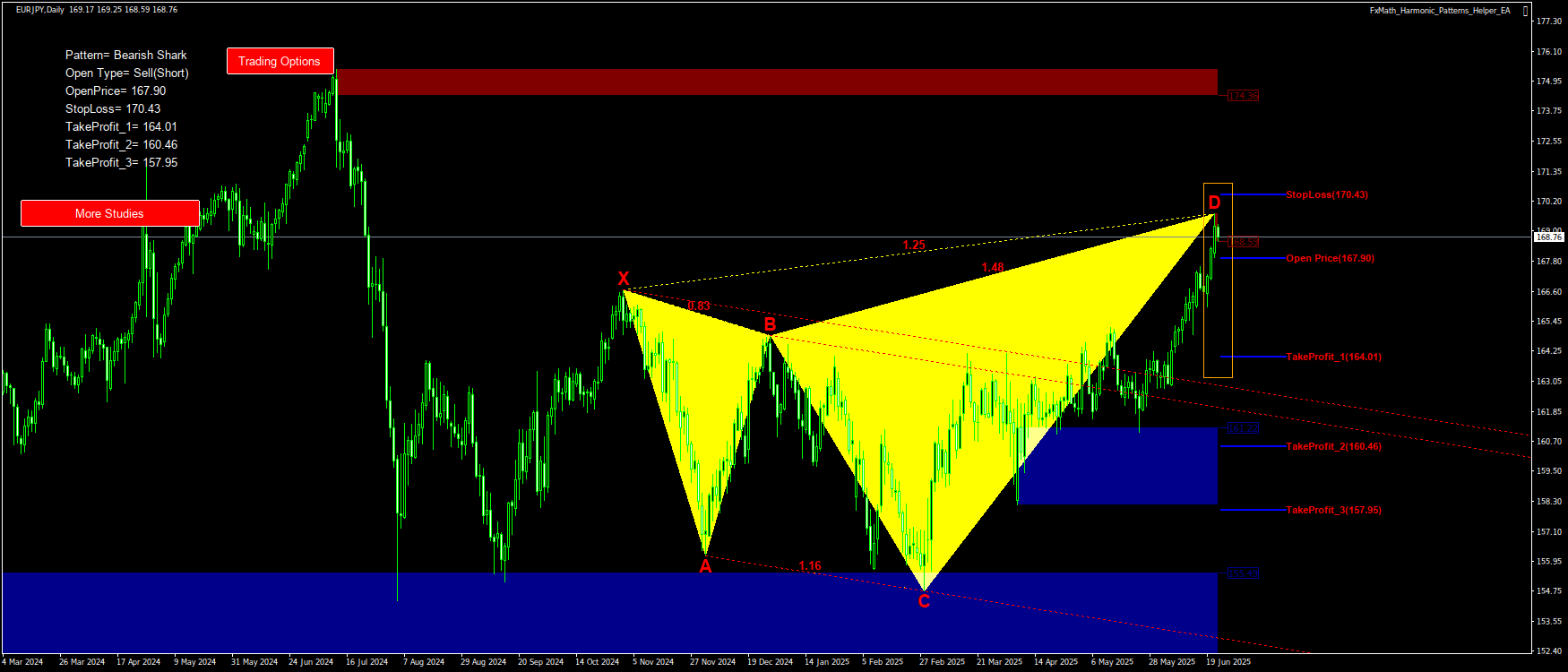Click the A point label on the chart
The height and width of the screenshot is (672, 1568).
click(x=705, y=566)
